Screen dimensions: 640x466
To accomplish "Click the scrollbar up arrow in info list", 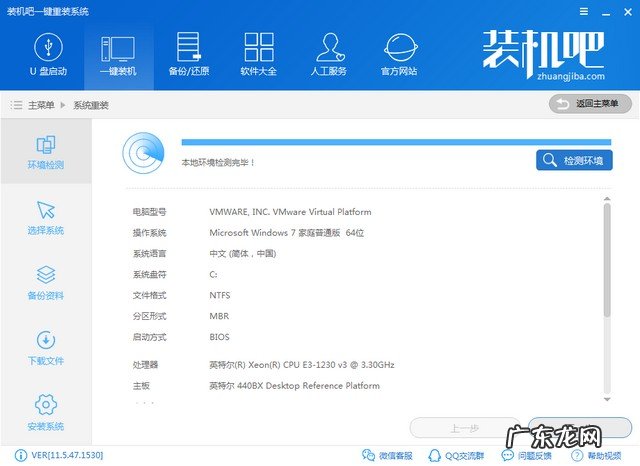I will (x=607, y=199).
